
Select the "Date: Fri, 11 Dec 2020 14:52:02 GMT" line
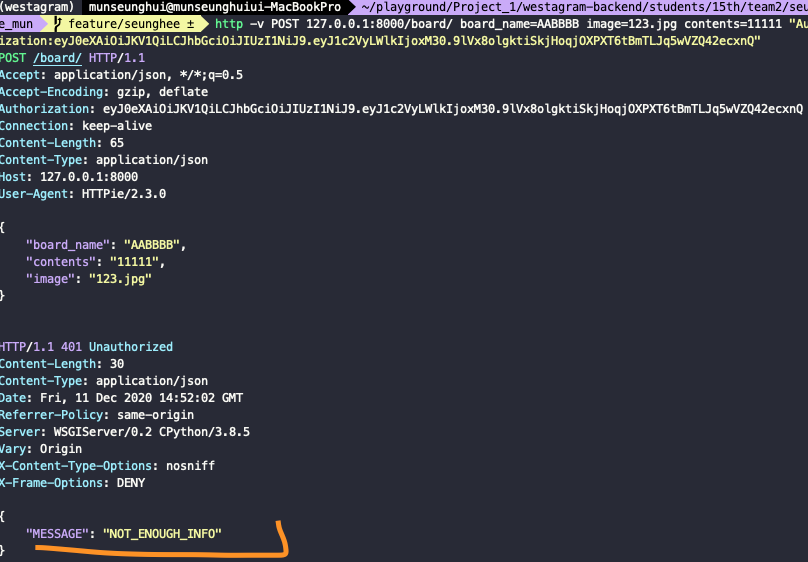(122, 398)
